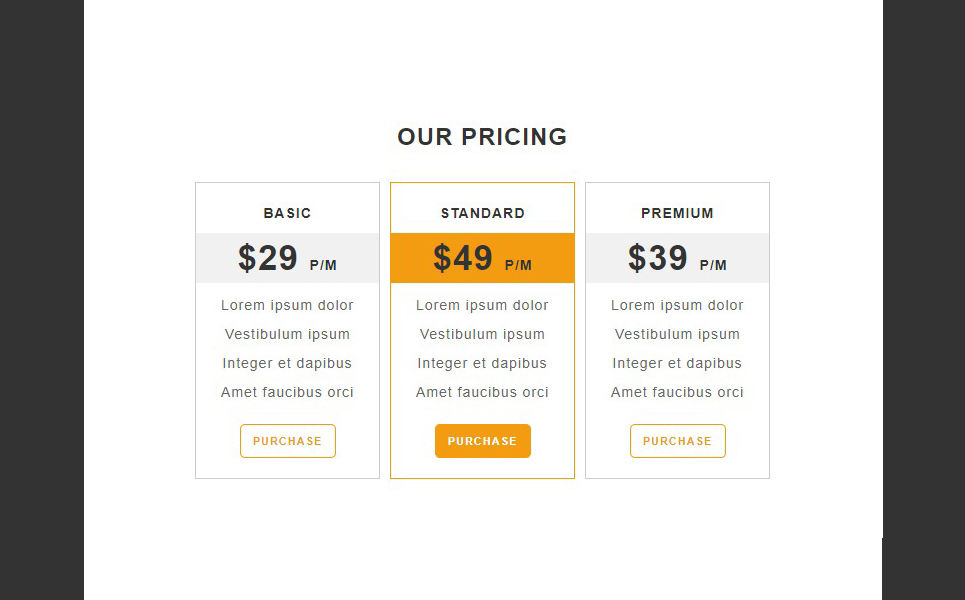The height and width of the screenshot is (600, 965).
Task: Select the BASIC plan title
Action: coord(287,213)
